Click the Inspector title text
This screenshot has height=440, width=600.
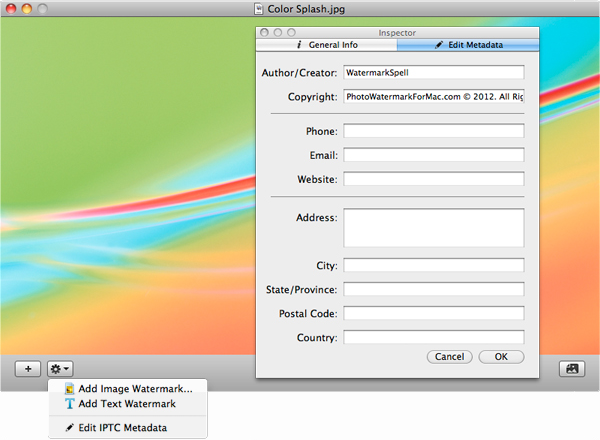[x=397, y=33]
